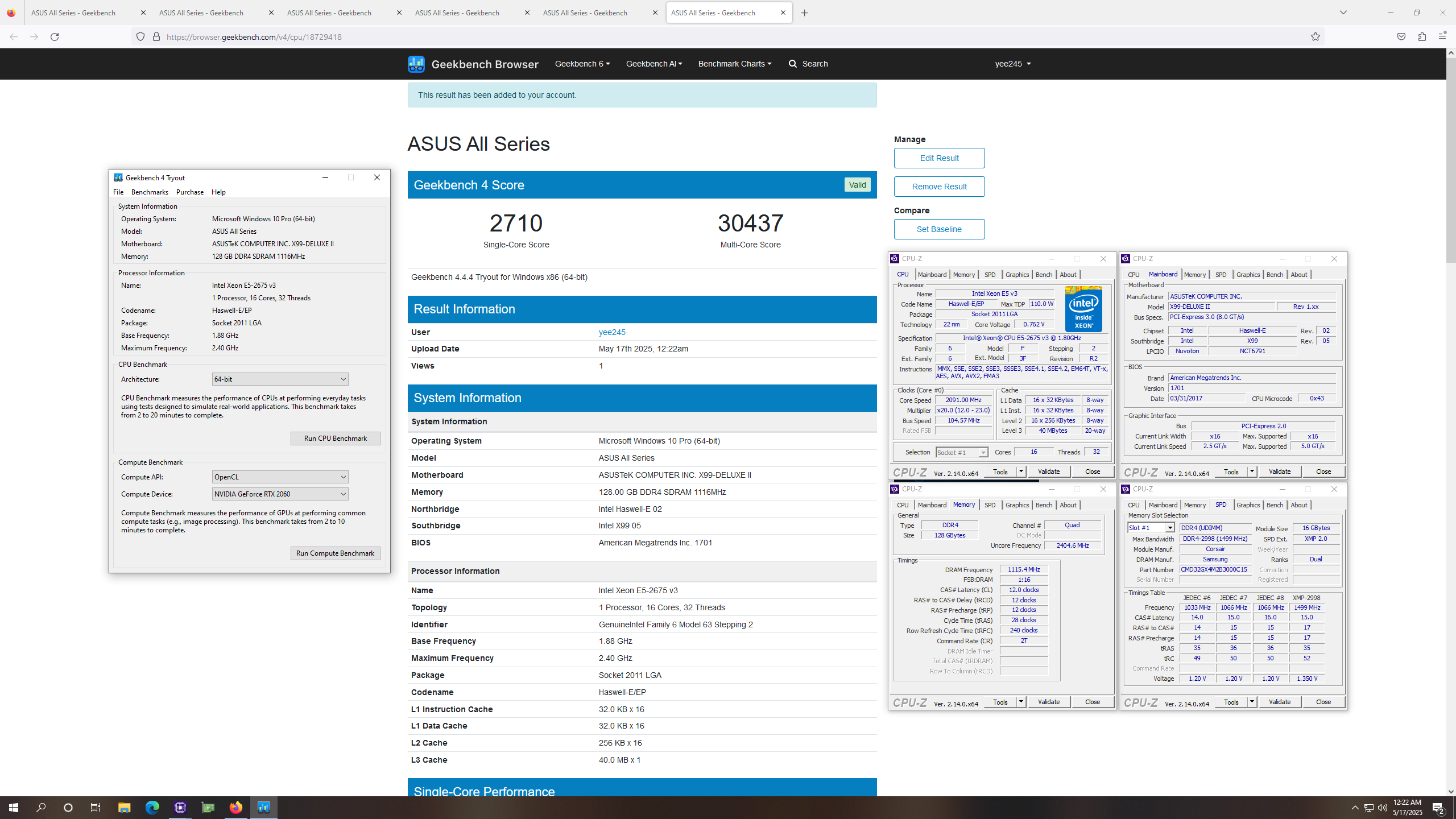This screenshot has width=1456, height=819.
Task: Open the Firefox application menu icon
Action: [1442, 37]
